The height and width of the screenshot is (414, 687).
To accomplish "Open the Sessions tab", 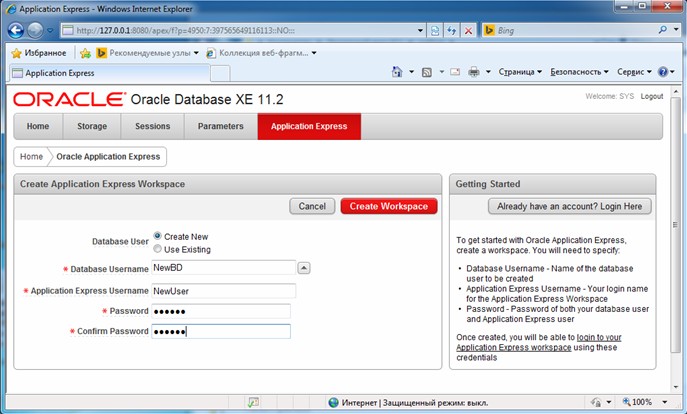I will pos(152,127).
